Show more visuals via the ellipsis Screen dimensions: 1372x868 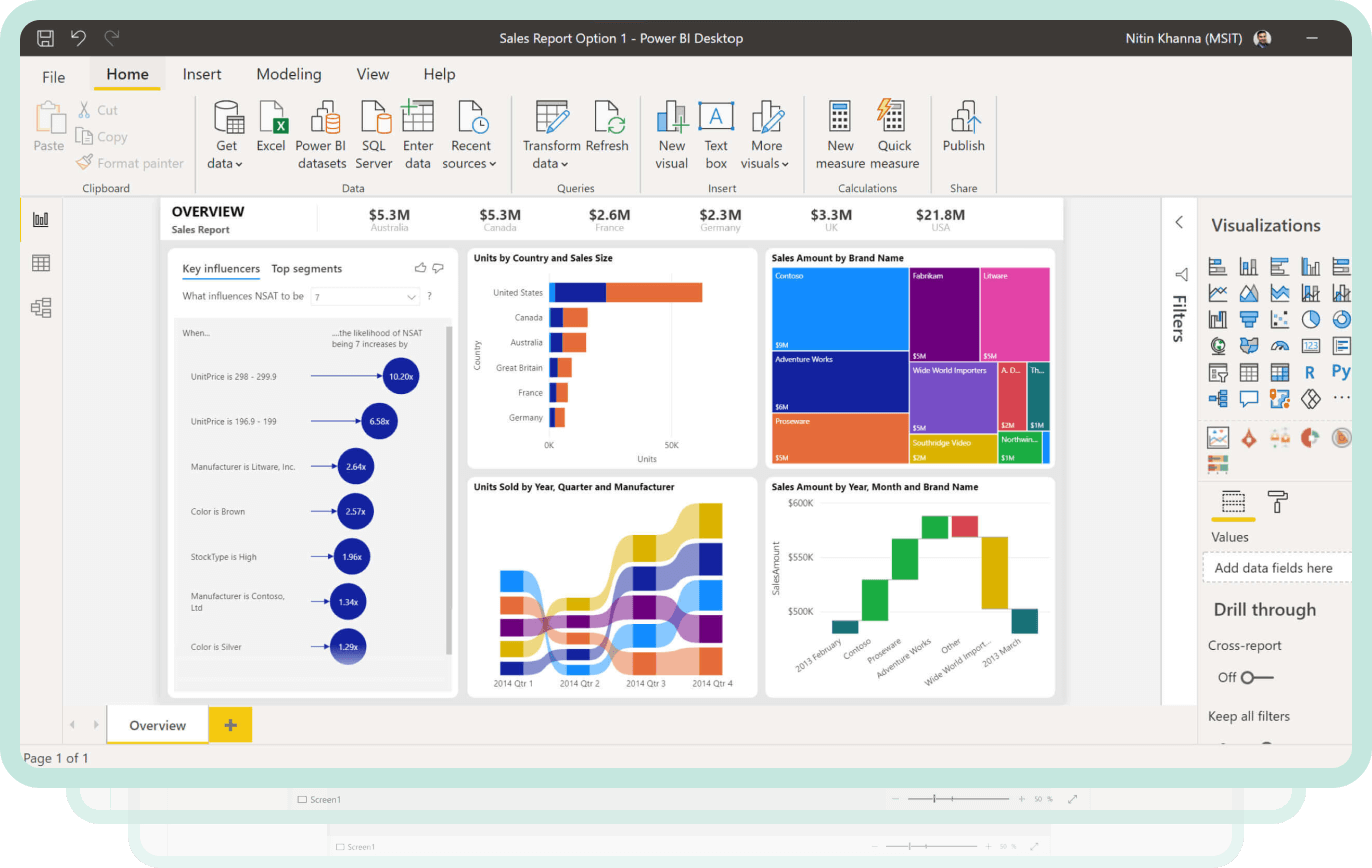pyautogui.click(x=1341, y=399)
